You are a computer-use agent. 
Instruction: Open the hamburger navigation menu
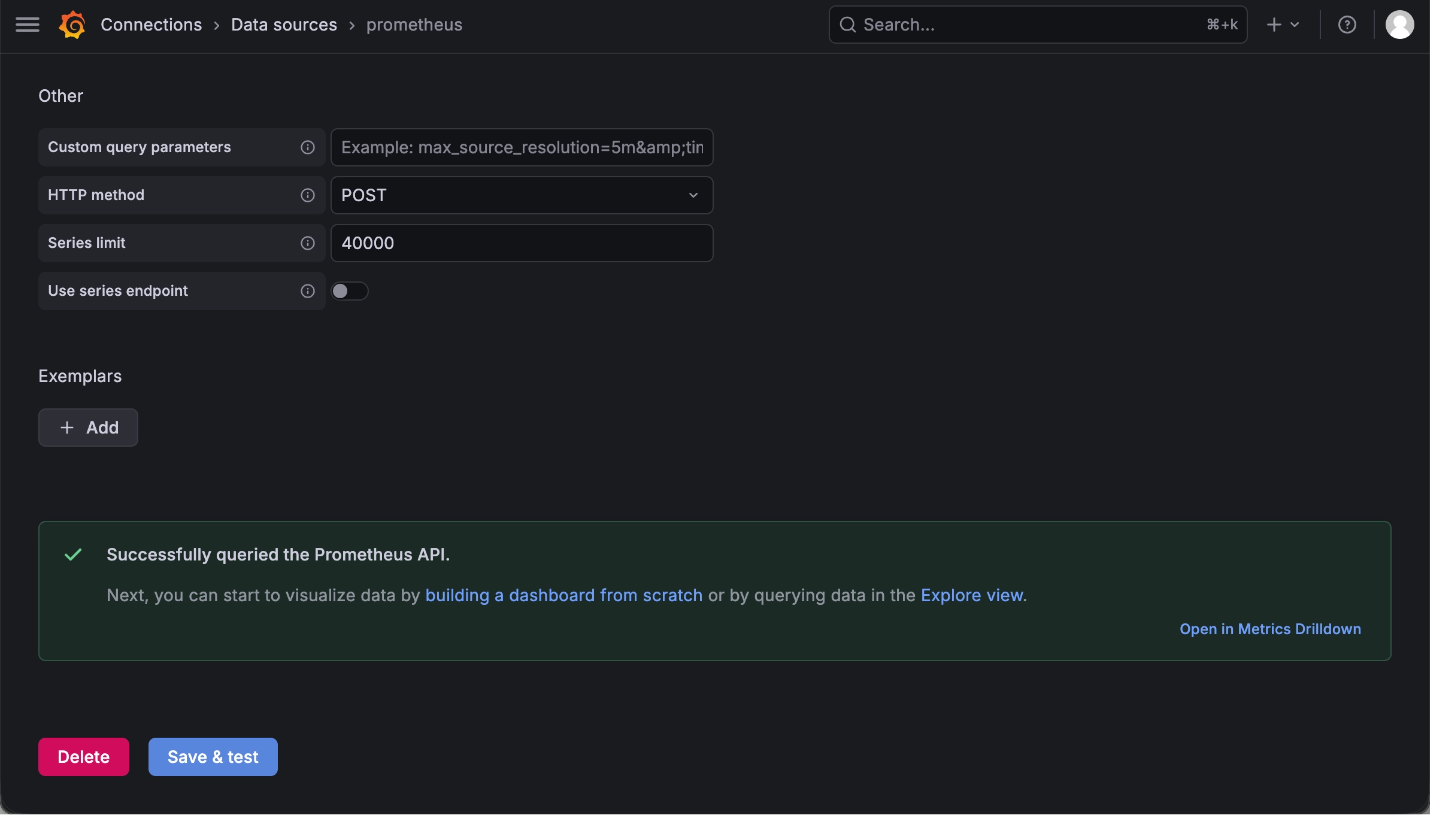tap(28, 25)
